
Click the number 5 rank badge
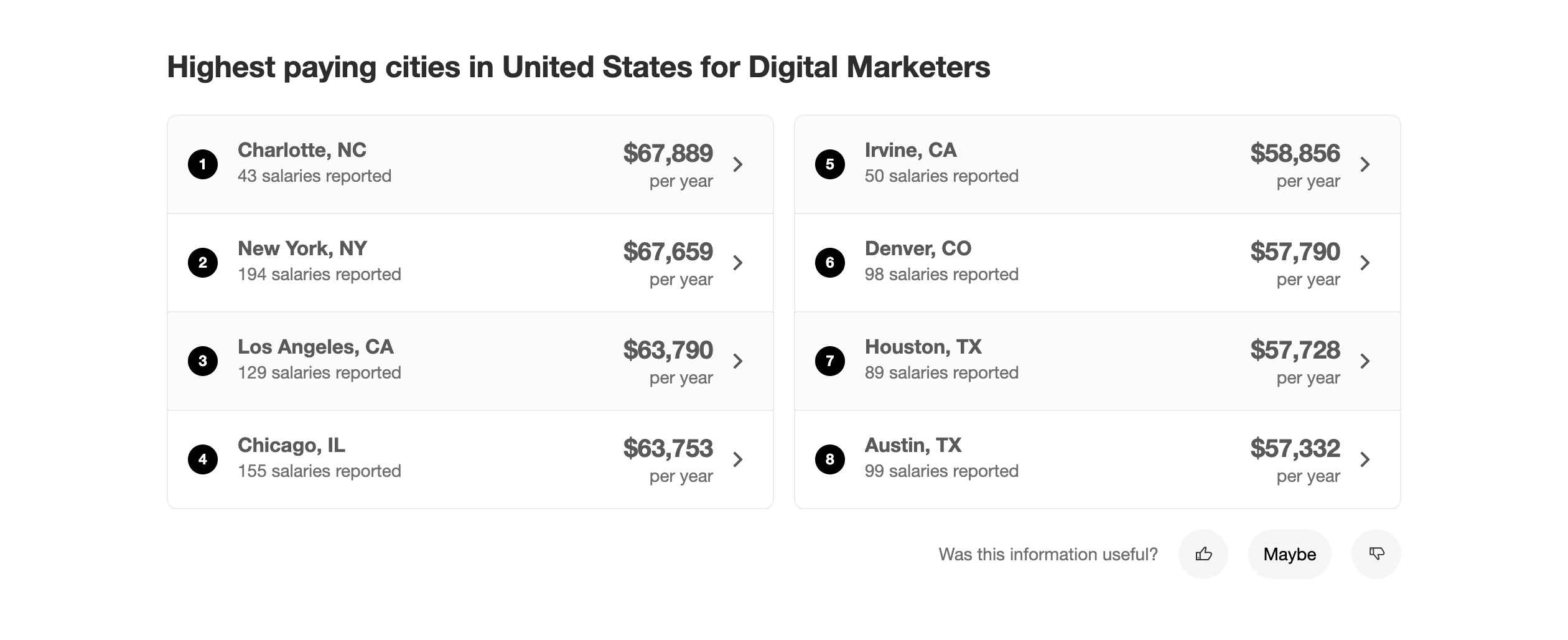coord(830,164)
